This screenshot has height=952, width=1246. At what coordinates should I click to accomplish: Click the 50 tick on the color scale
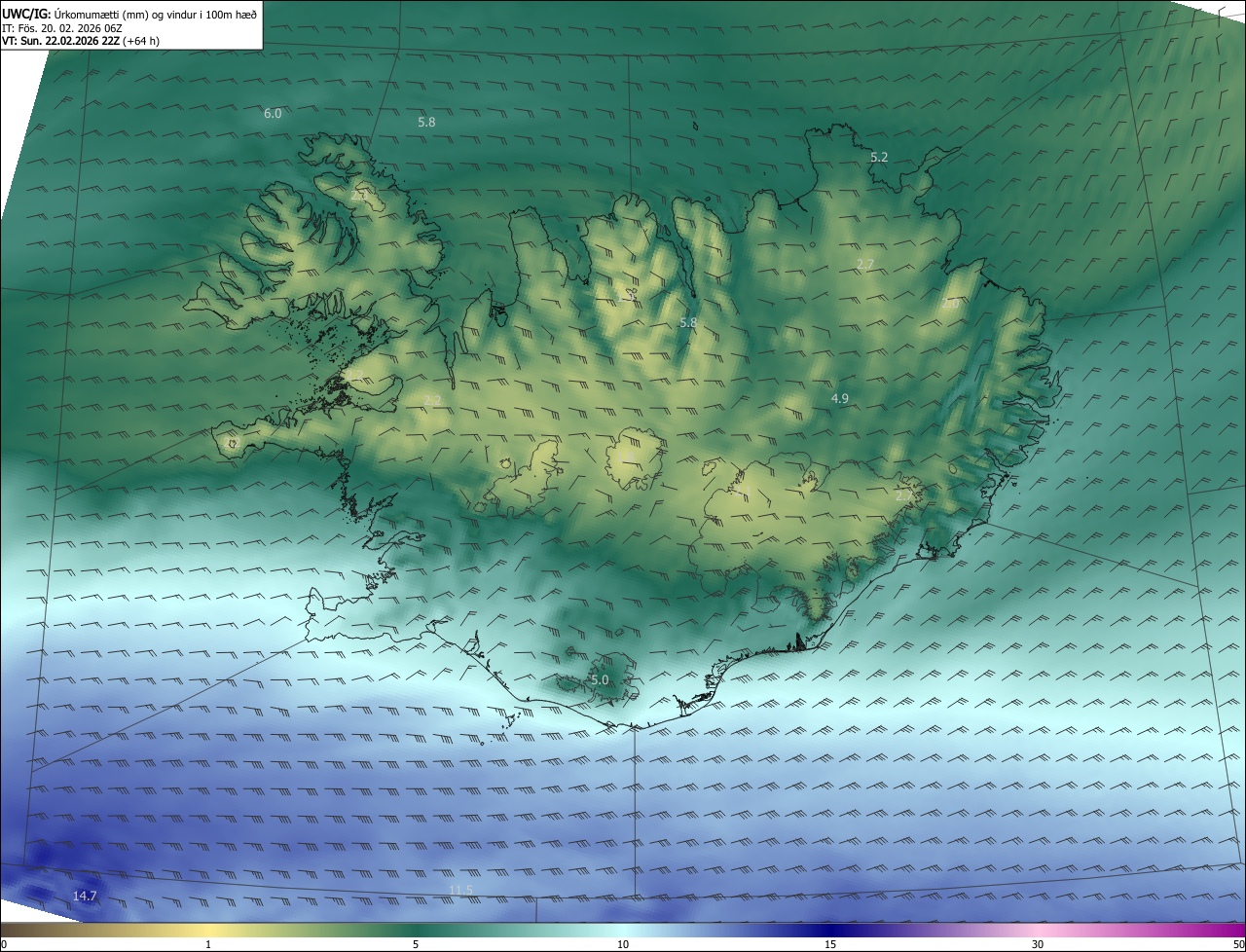1238,944
